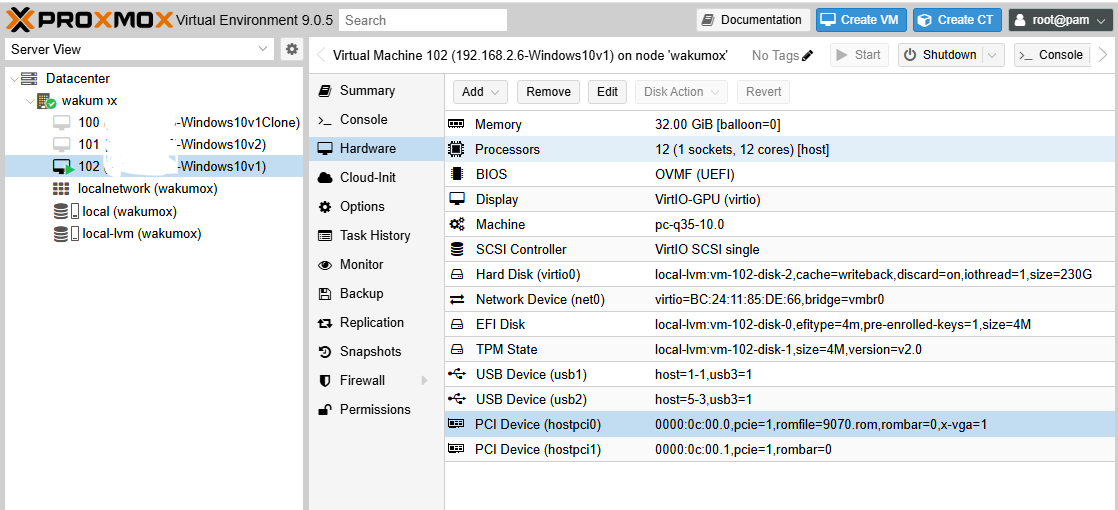
Task: Open the Task History tab
Action: tap(376, 235)
